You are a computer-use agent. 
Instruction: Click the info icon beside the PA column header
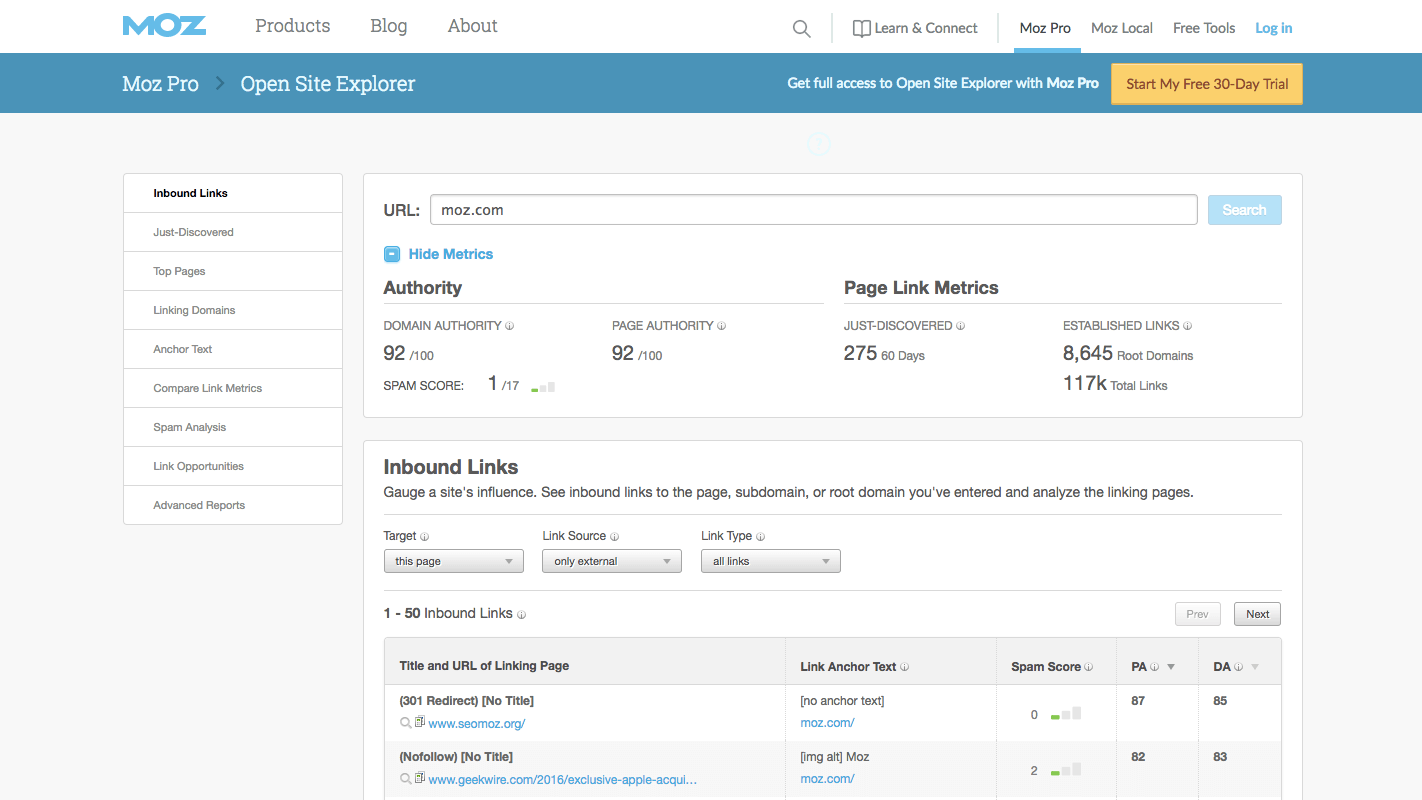pyautogui.click(x=1154, y=667)
